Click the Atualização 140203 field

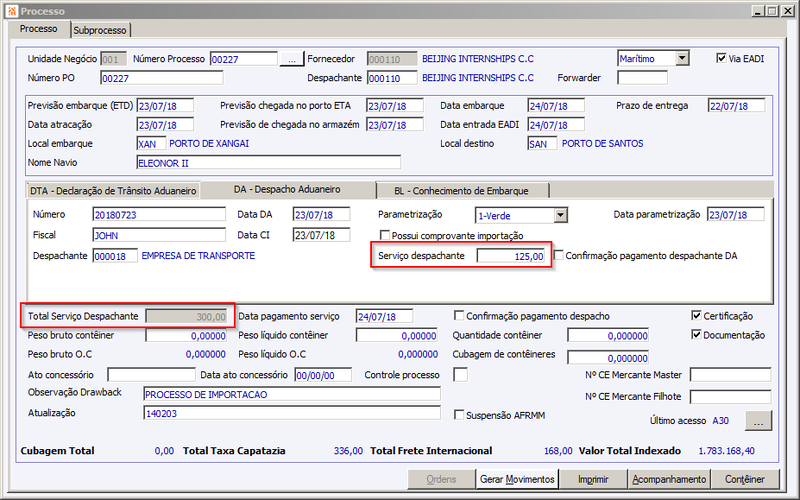click(x=292, y=413)
